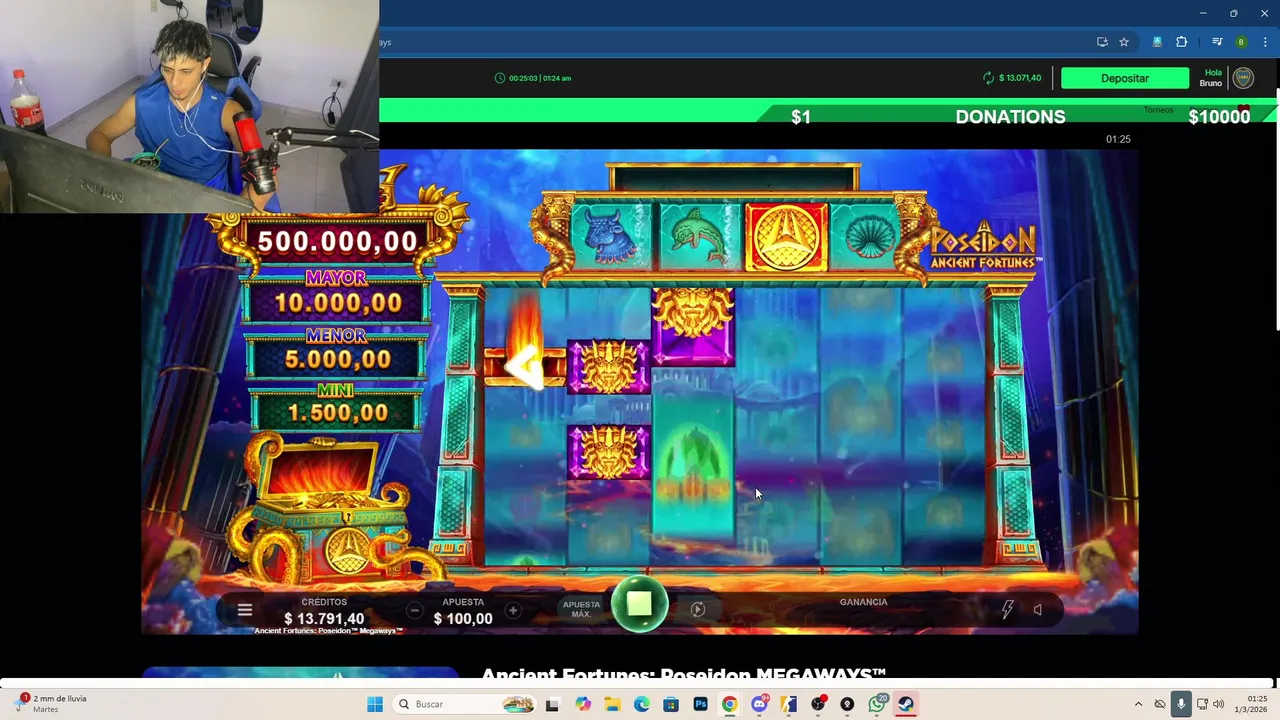This screenshot has width=1280, height=720.
Task: Decrease the bet with the minus button
Action: point(414,610)
